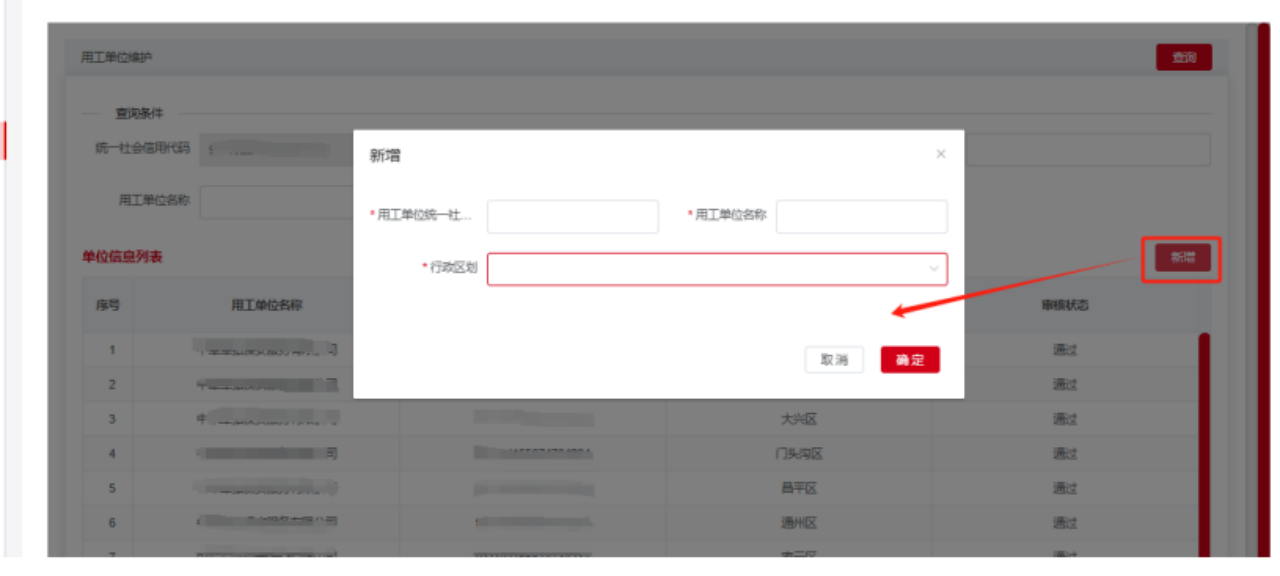Viewport: 1280px width, 576px height.
Task: Select the 昌平区 cell in row 5
Action: 799,488
